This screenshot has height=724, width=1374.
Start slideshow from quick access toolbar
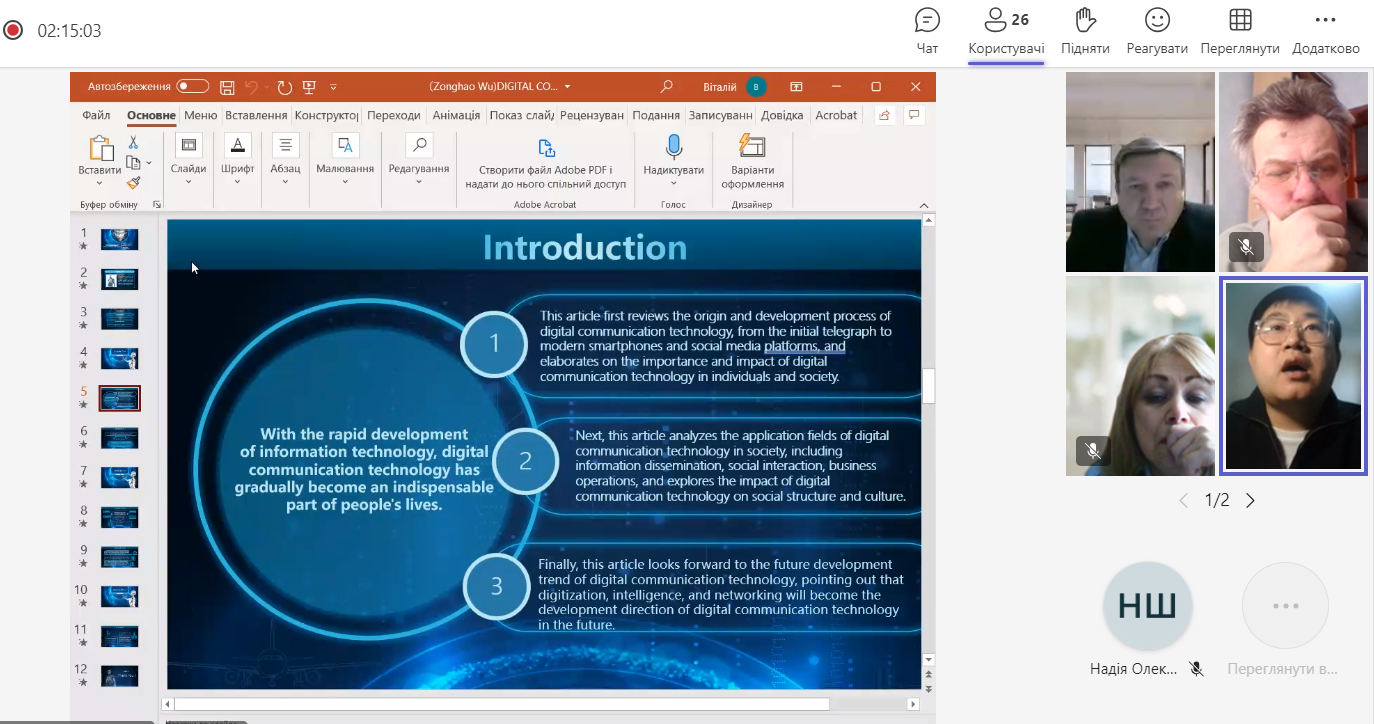309,87
